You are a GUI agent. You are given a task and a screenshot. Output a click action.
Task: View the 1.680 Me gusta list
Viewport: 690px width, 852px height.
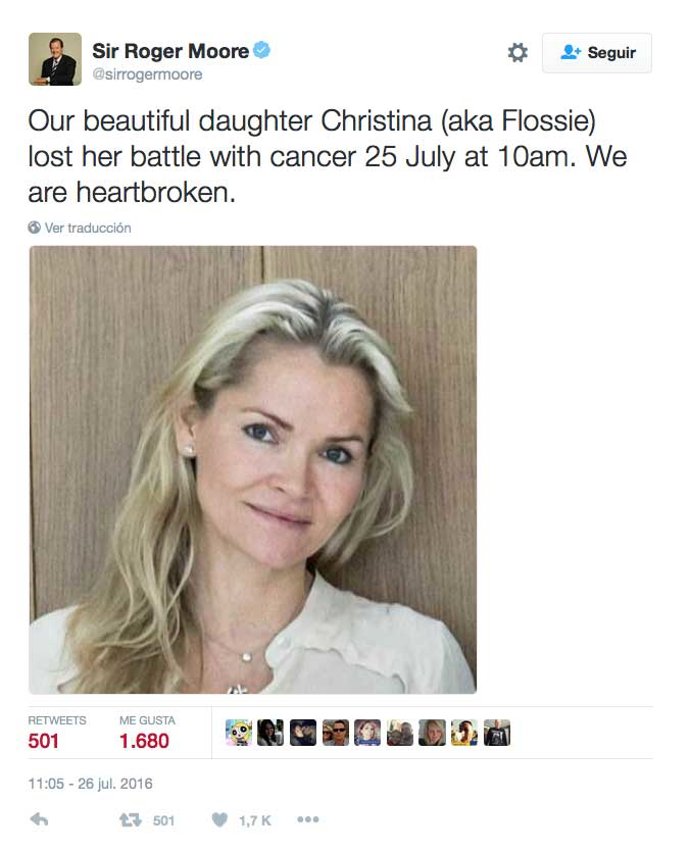(x=144, y=741)
